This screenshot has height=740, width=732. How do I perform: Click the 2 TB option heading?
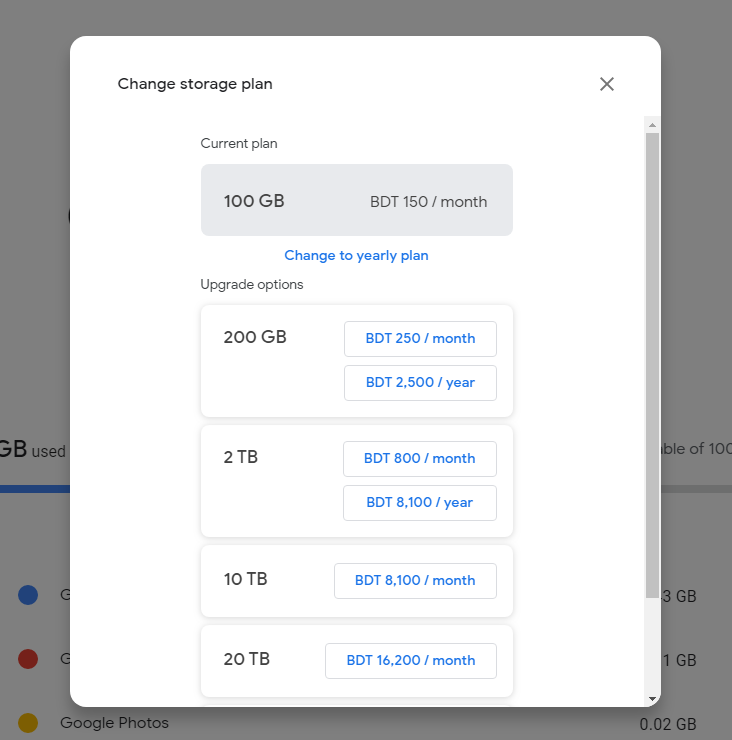pos(241,457)
